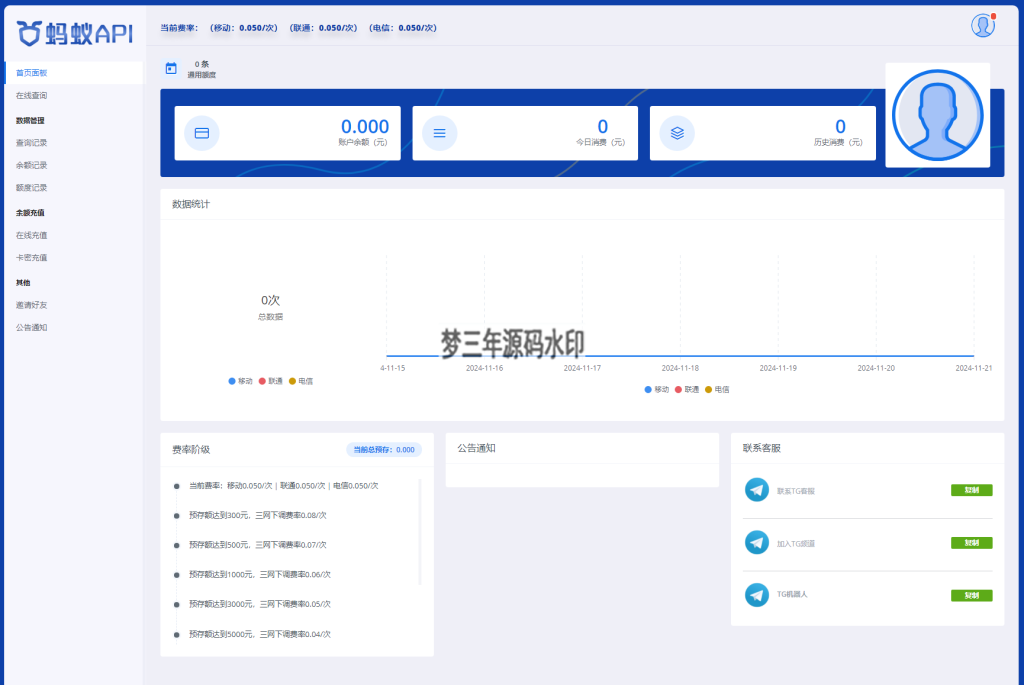This screenshot has width=1024, height=685.
Task: Click the tier row 预存额达到300元
Action: [257, 515]
